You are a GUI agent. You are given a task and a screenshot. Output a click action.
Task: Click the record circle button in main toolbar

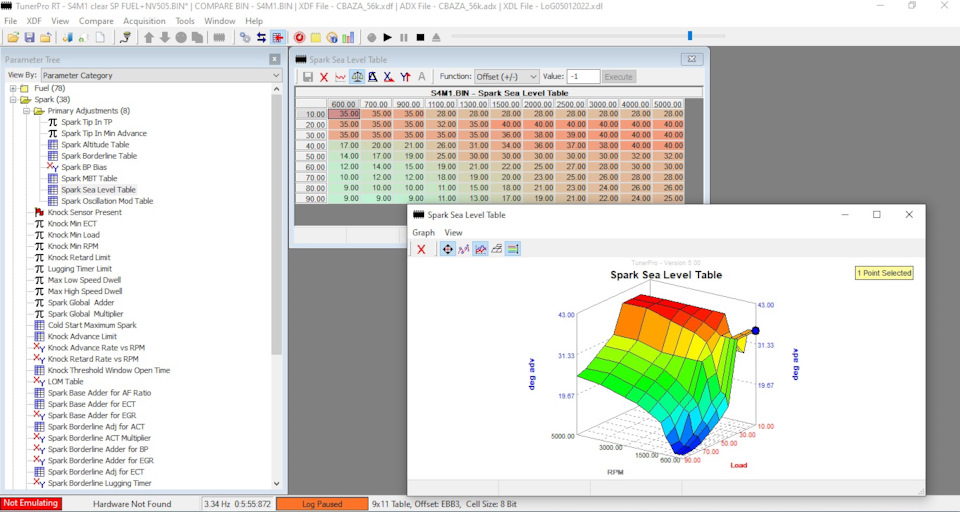pos(371,37)
